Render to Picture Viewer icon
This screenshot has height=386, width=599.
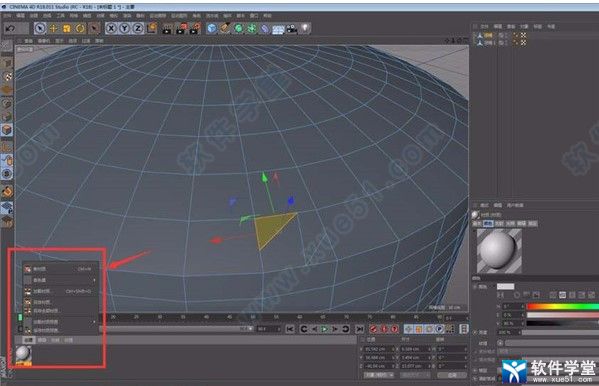pos(181,28)
